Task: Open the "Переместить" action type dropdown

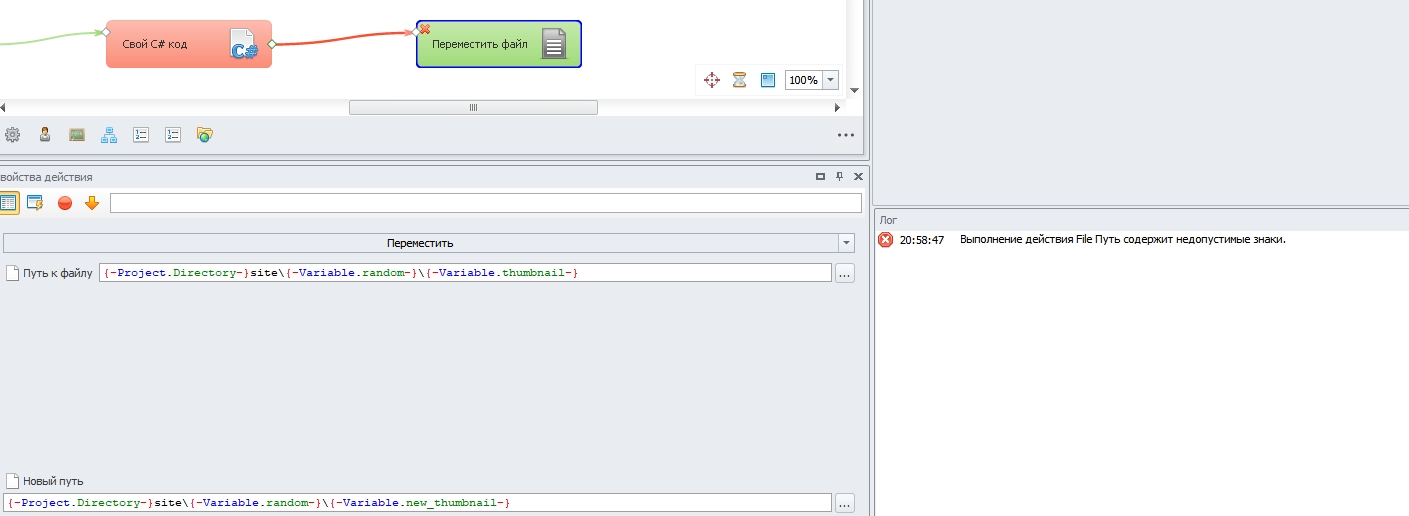Action: pos(429,243)
